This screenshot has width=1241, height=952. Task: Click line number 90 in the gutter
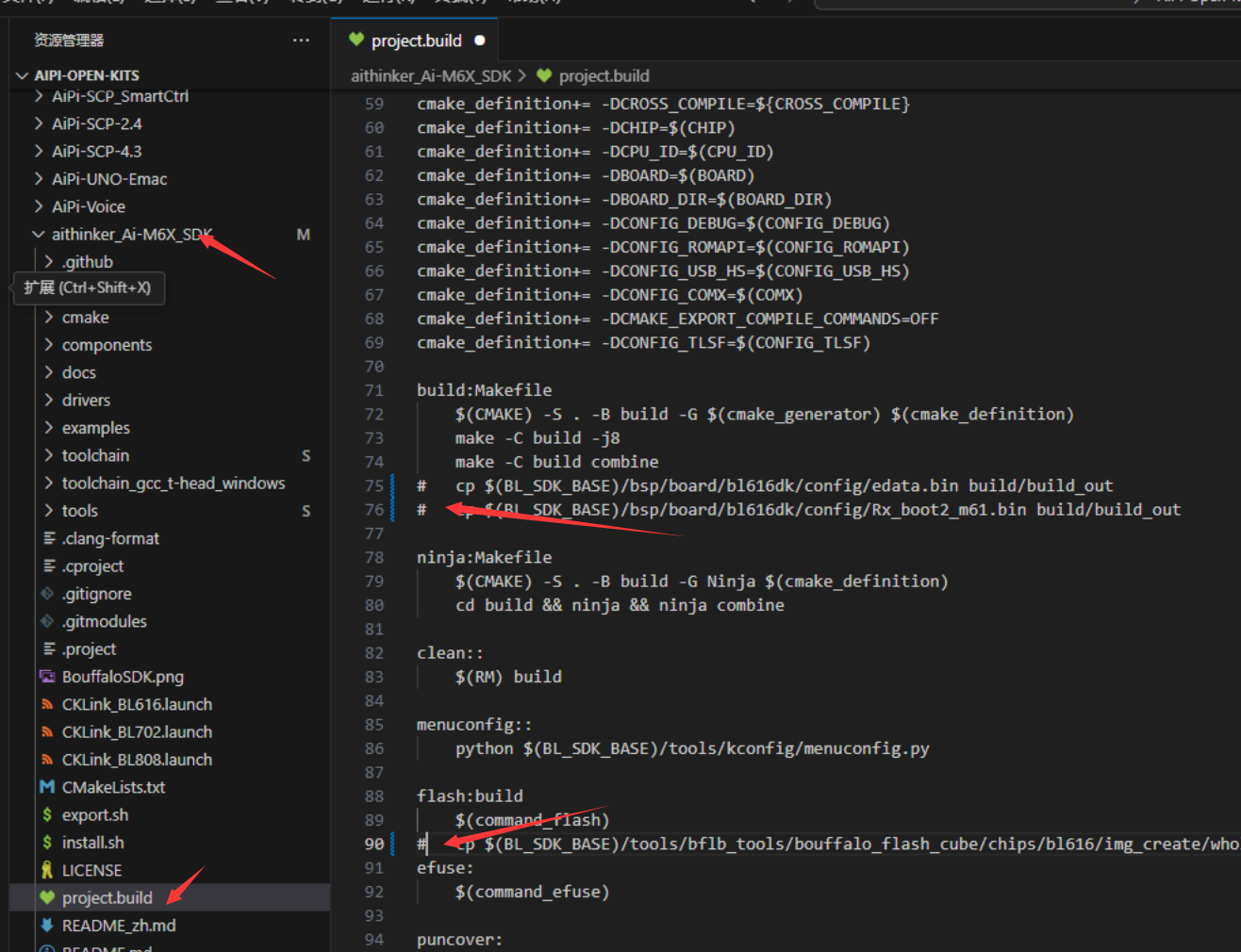pyautogui.click(x=374, y=844)
